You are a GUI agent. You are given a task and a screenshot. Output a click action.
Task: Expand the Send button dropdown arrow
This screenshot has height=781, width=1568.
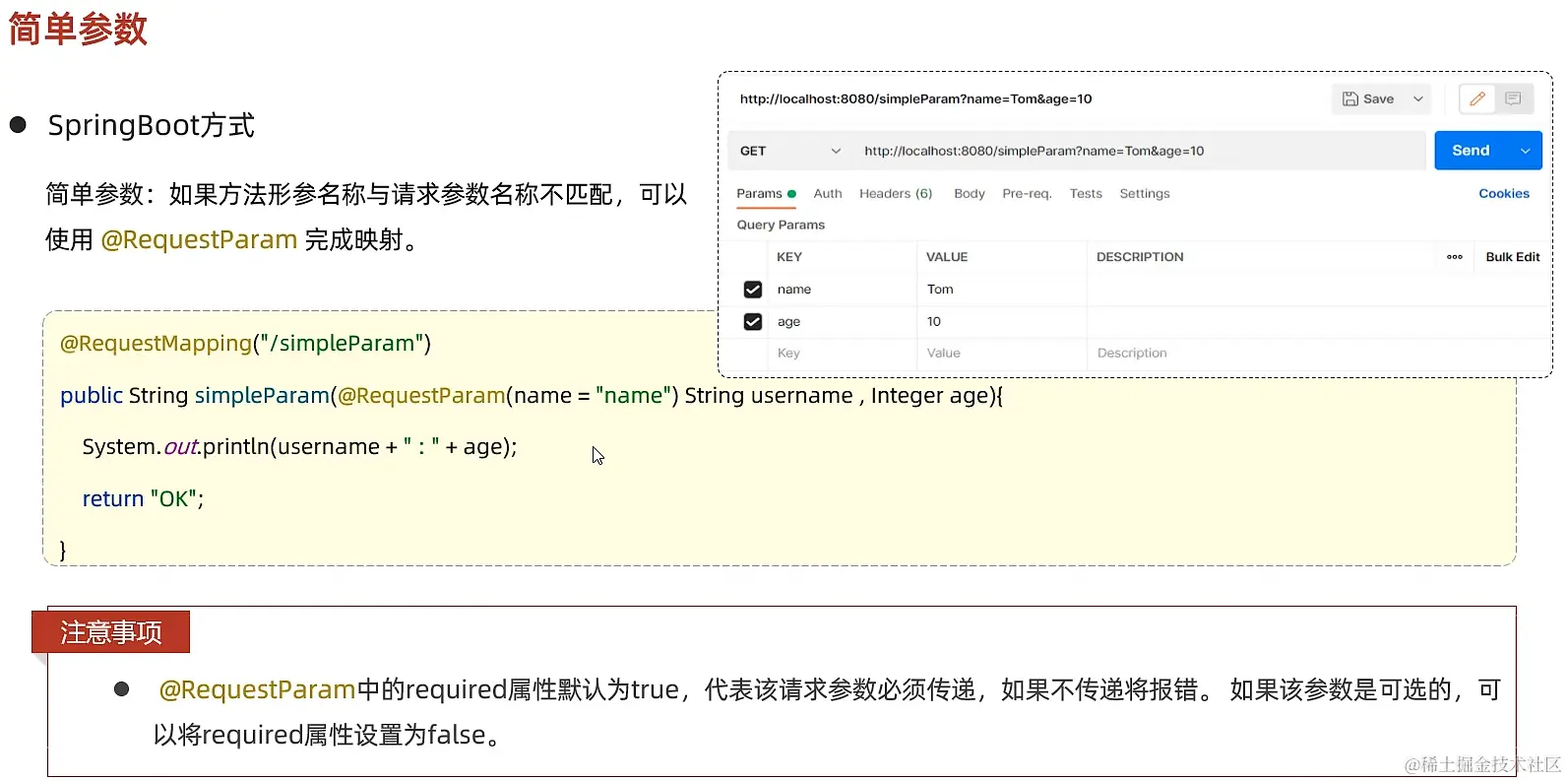click(x=1526, y=151)
